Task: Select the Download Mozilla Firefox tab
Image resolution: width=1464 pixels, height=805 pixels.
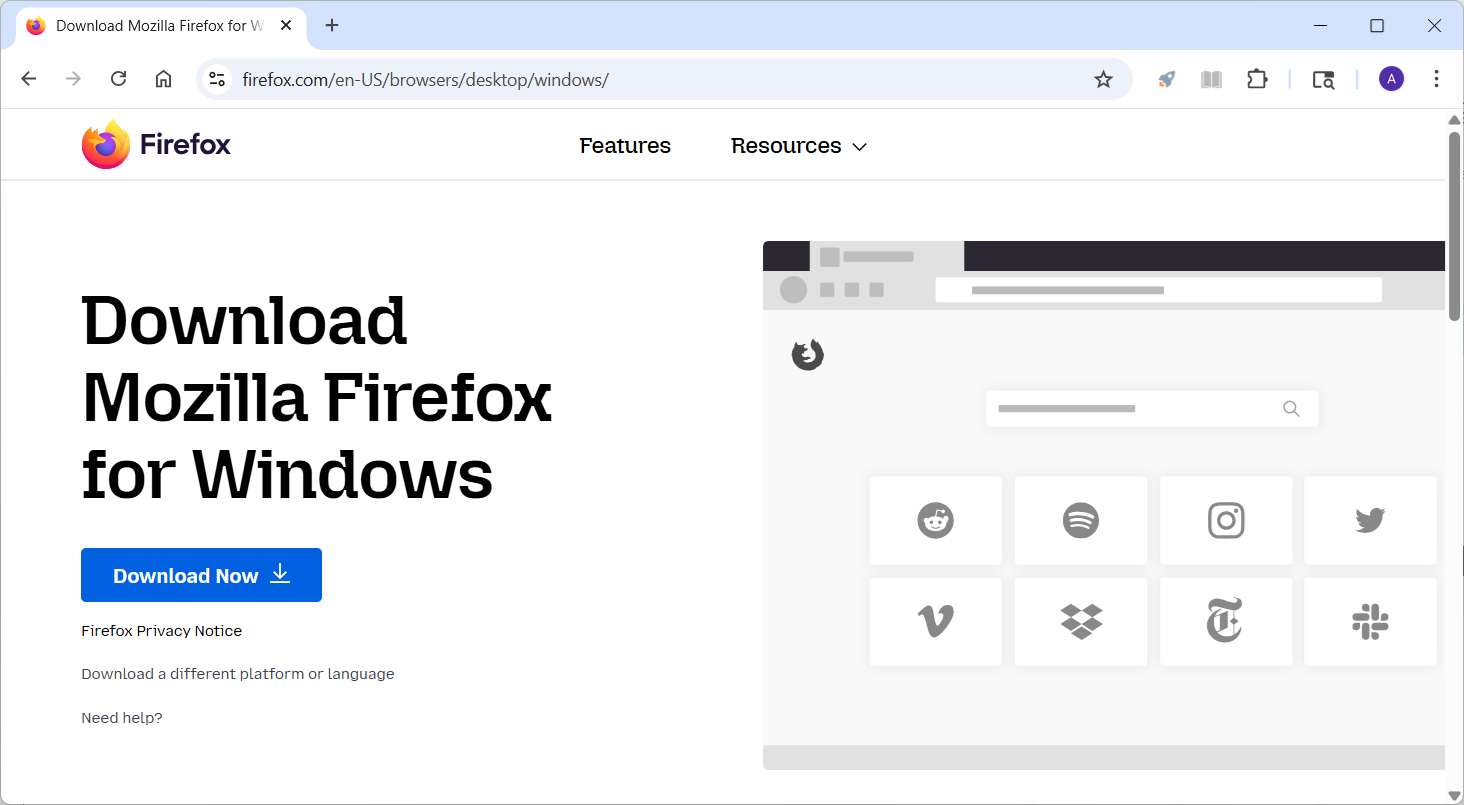Action: [161, 25]
